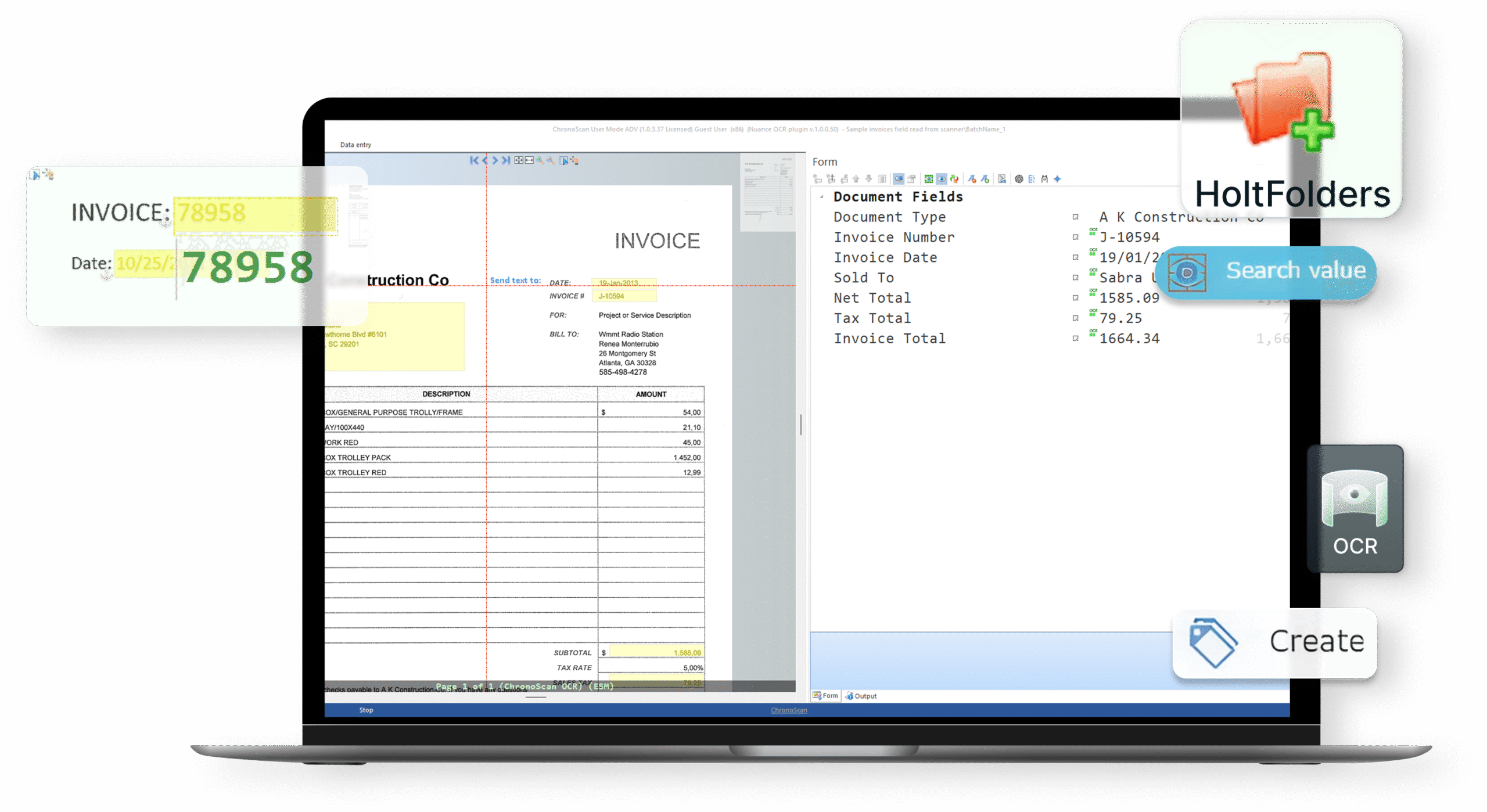Click the 'Wmmt Radio Station' bill-to text
This screenshot has width=1487, height=812.
631,335
